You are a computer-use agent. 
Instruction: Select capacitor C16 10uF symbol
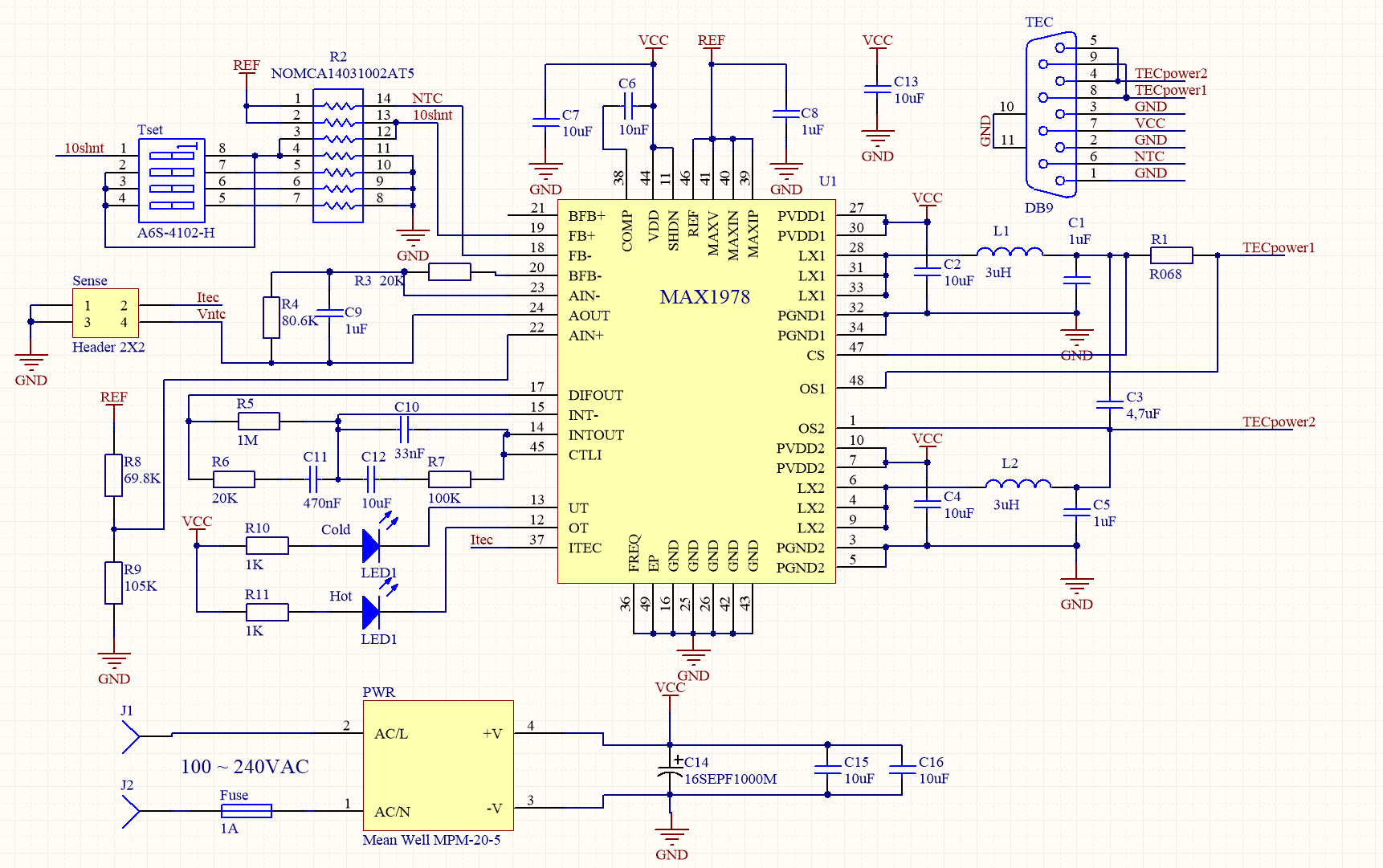(x=902, y=770)
